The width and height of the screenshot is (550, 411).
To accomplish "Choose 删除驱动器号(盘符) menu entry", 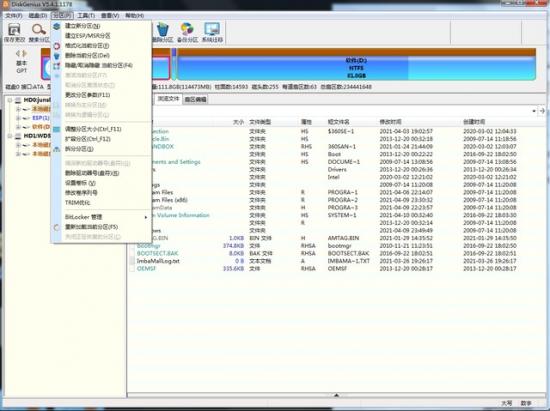I will click(101, 173).
